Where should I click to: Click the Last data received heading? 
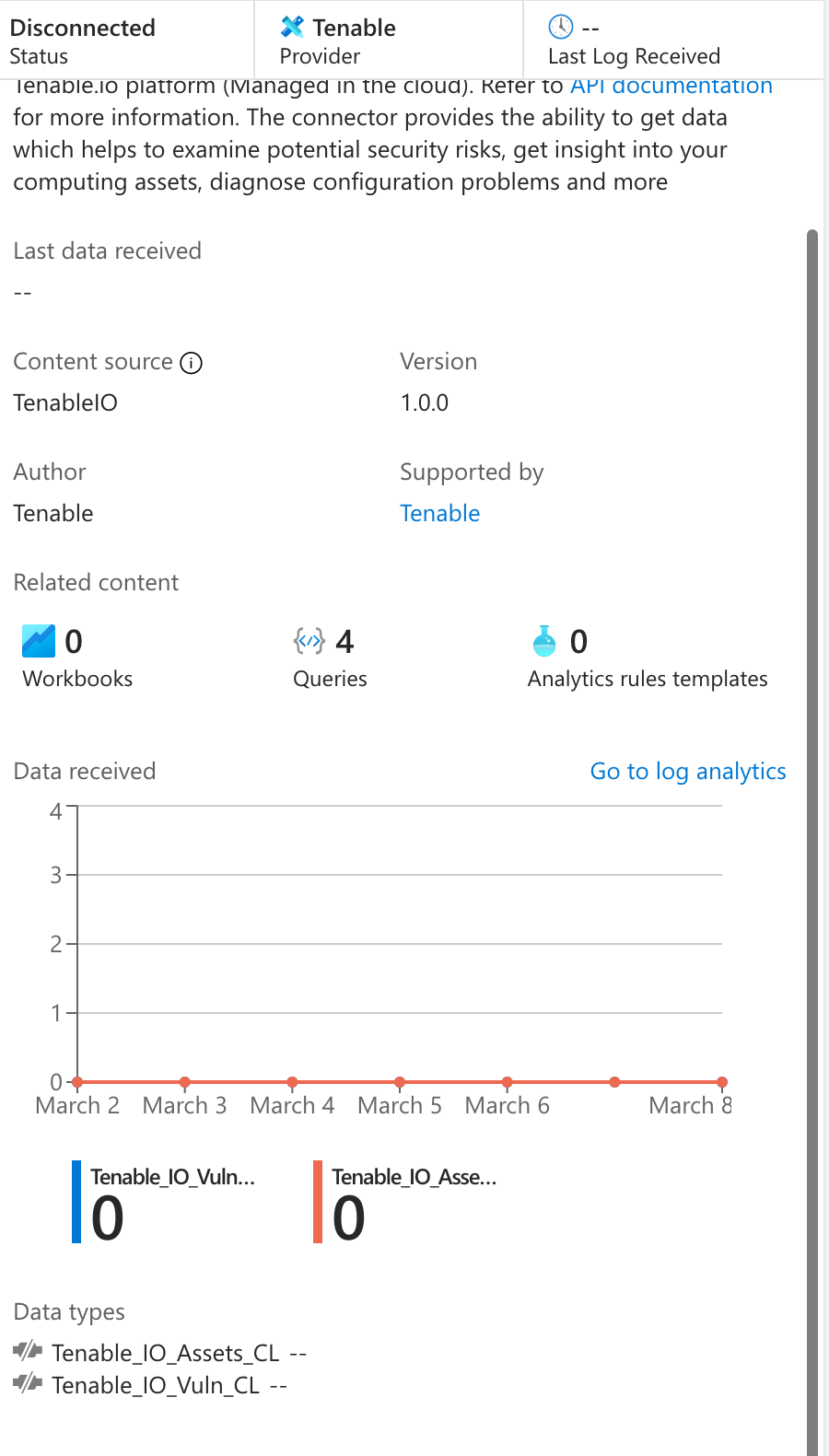[x=107, y=250]
